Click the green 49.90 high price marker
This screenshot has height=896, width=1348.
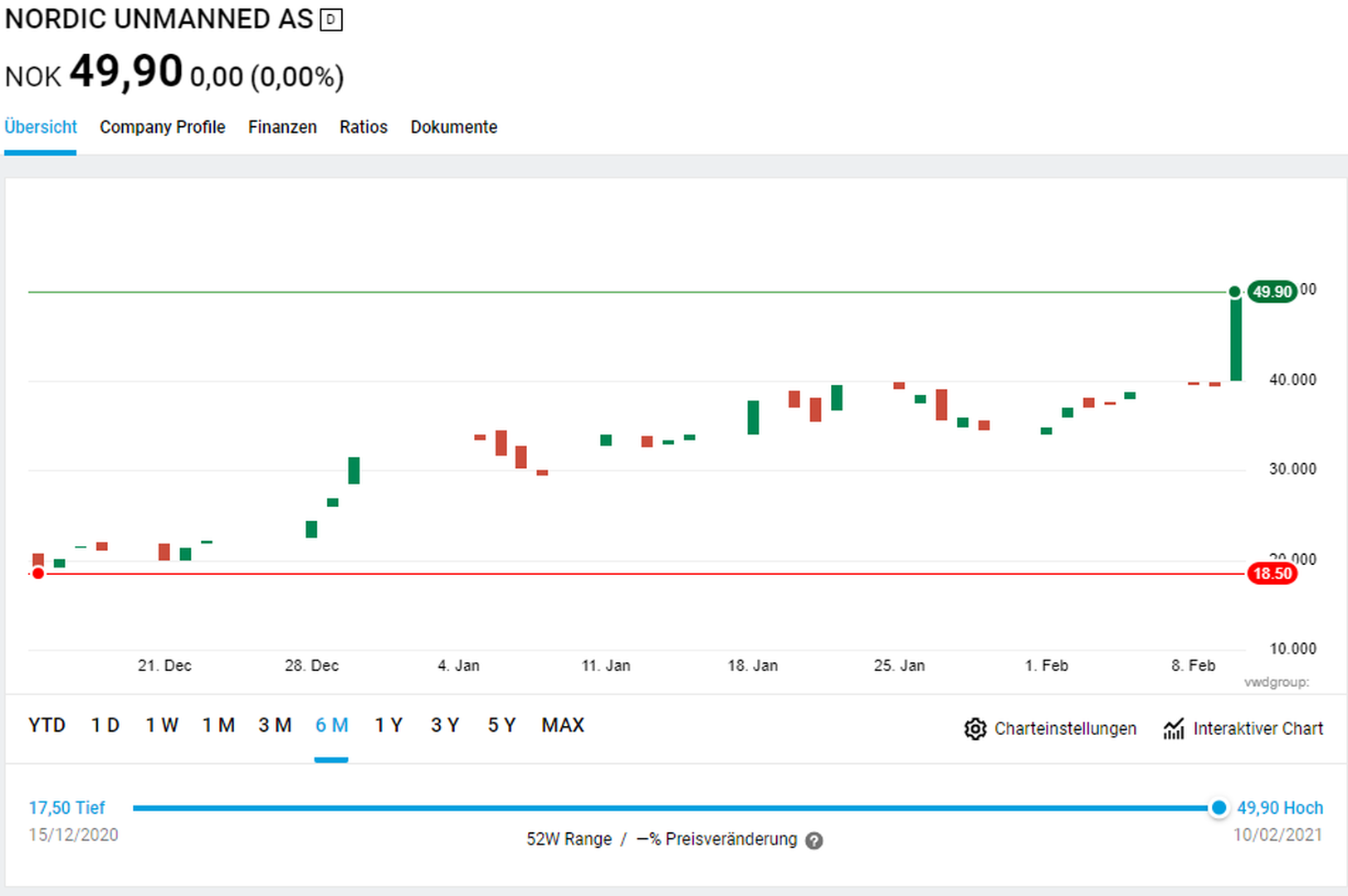(x=1272, y=292)
